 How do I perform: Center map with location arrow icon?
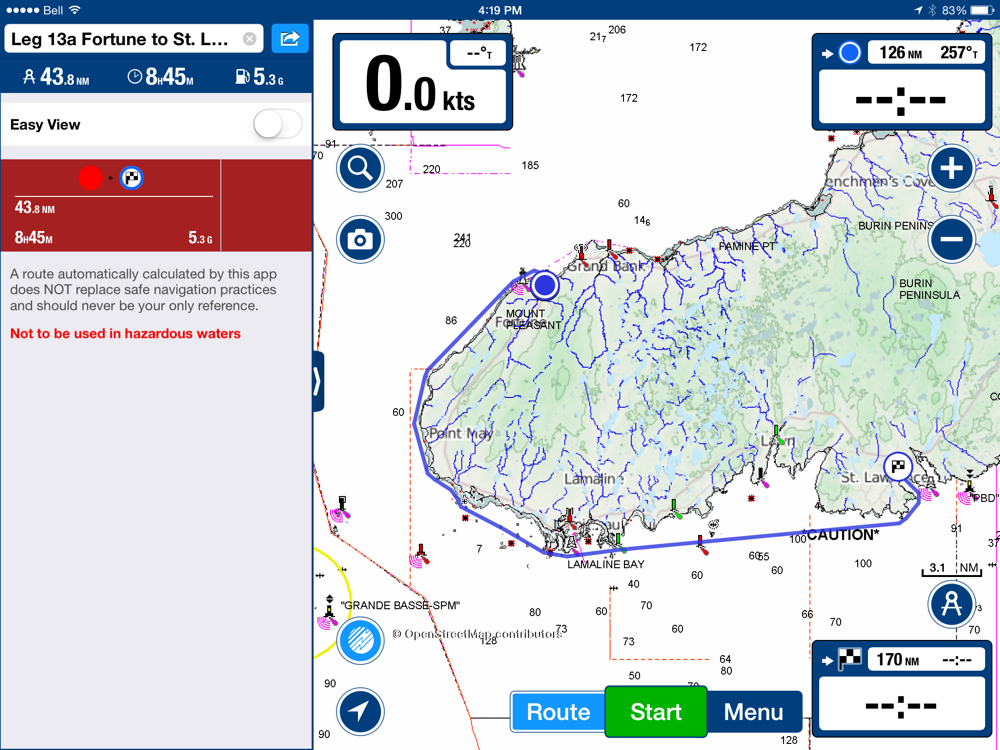[x=360, y=711]
